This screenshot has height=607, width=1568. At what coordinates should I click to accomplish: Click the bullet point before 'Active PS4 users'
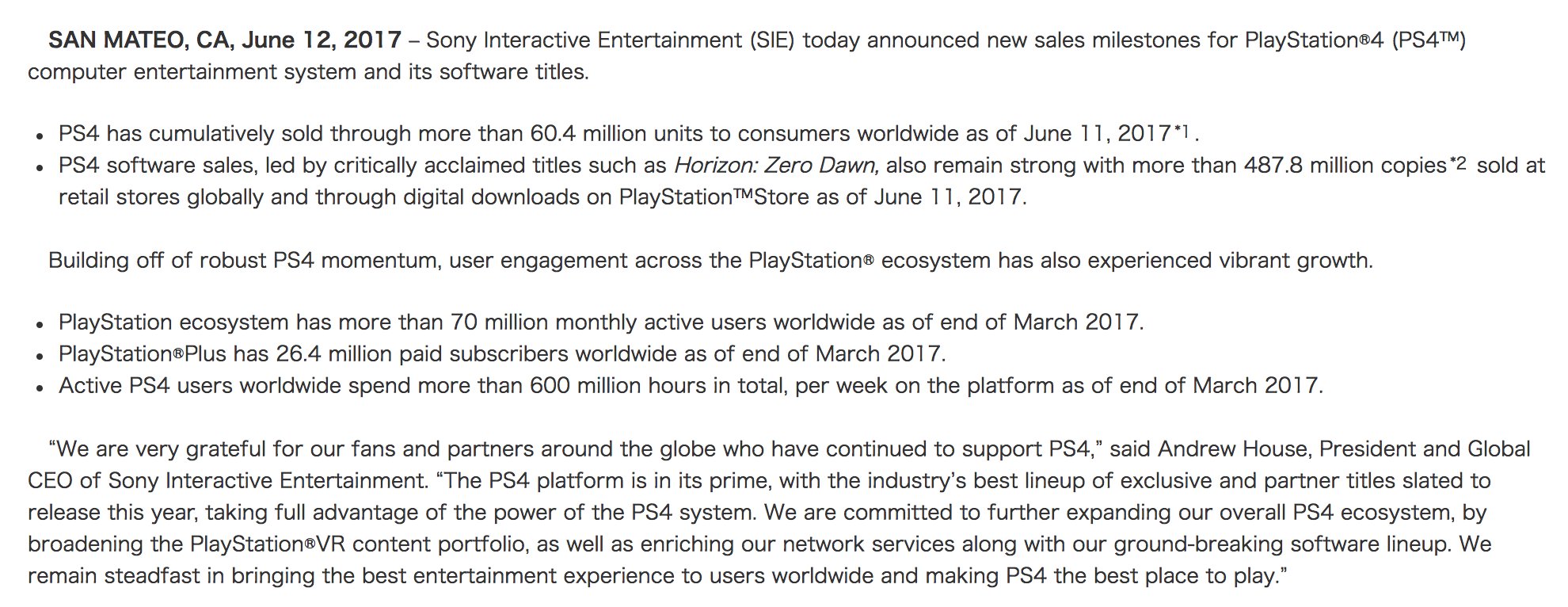point(40,388)
